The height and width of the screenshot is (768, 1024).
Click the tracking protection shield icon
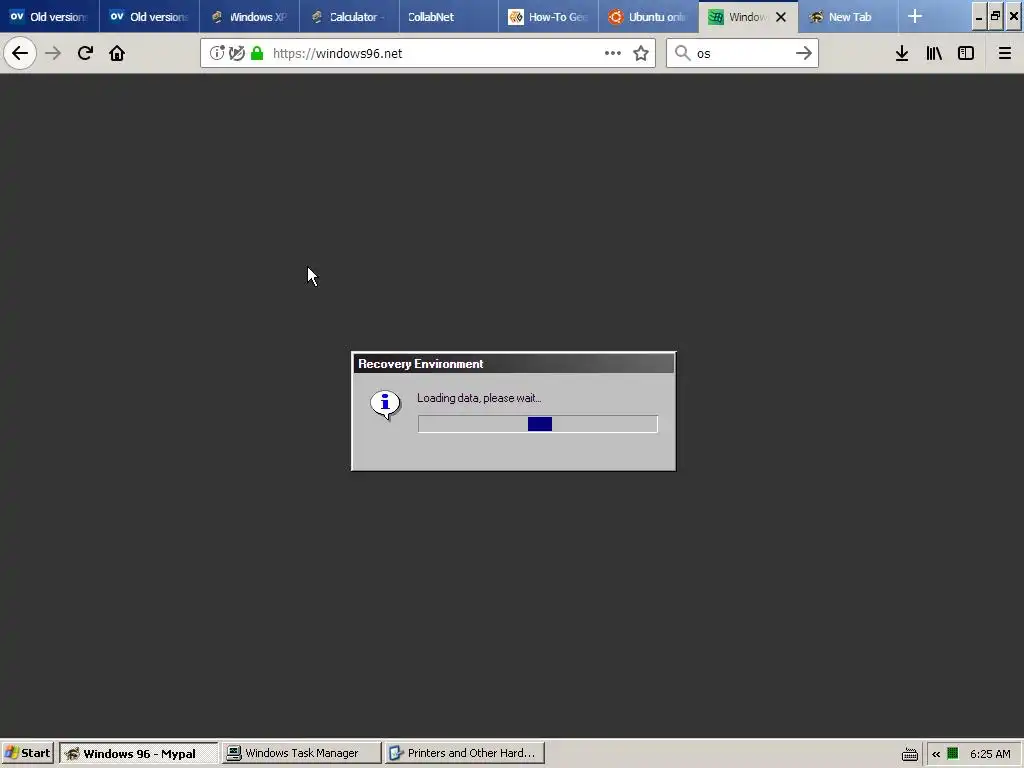tap(237, 53)
